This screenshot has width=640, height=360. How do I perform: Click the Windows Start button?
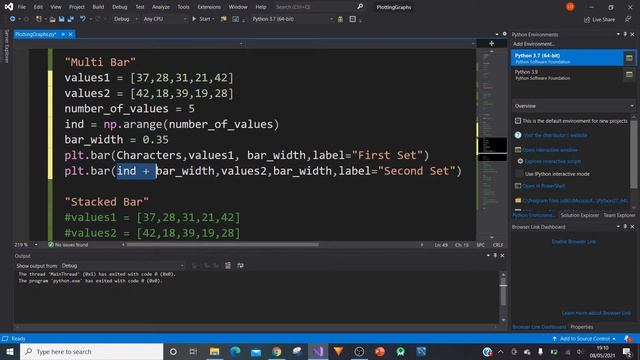[10, 351]
